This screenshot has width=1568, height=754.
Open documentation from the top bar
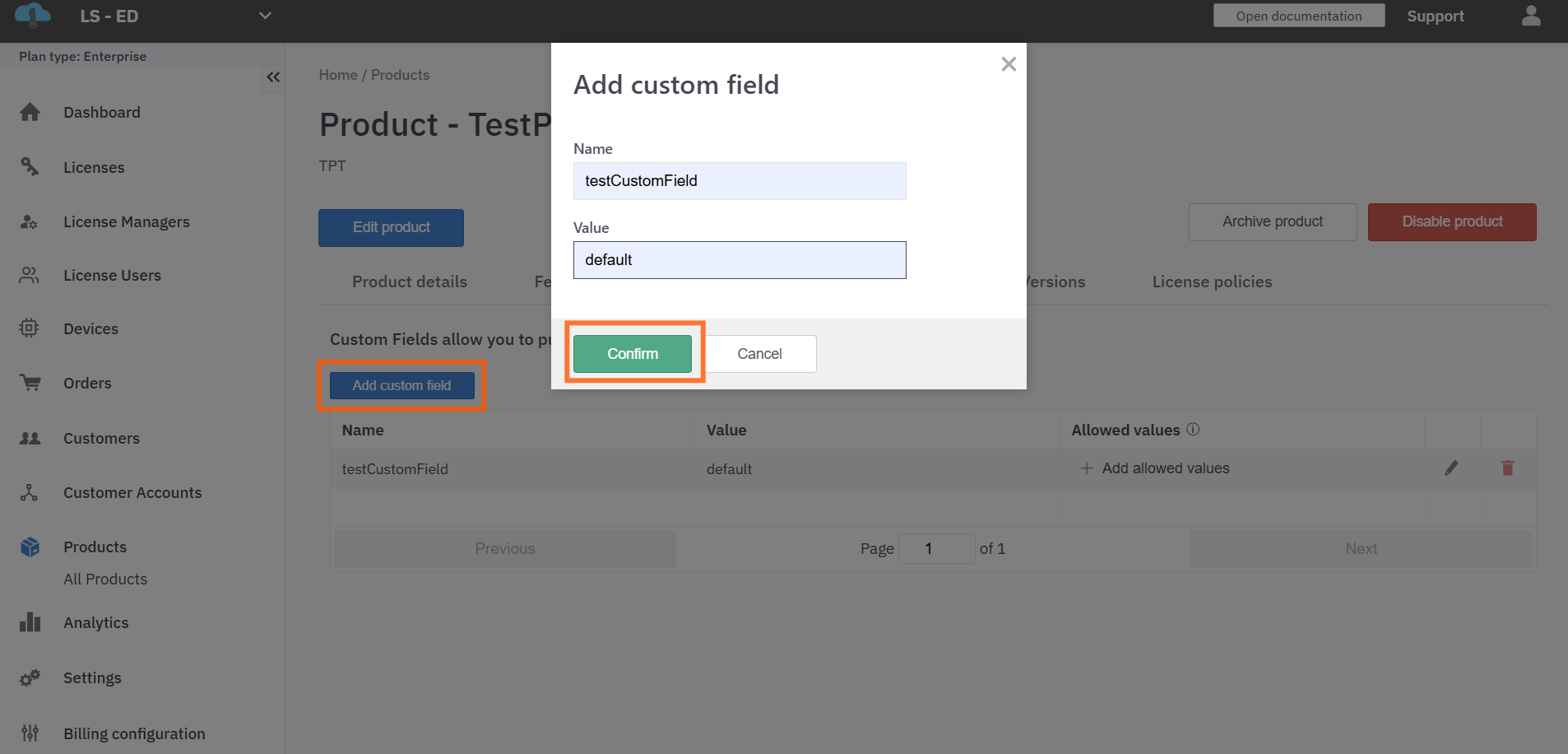pyautogui.click(x=1298, y=16)
